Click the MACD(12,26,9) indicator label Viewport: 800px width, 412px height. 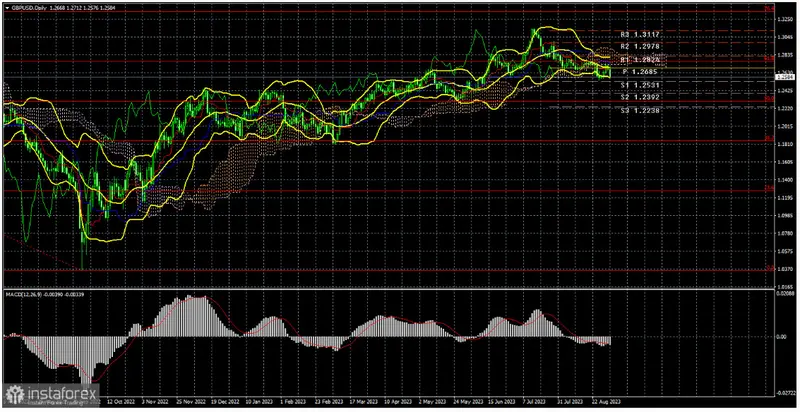click(x=23, y=295)
